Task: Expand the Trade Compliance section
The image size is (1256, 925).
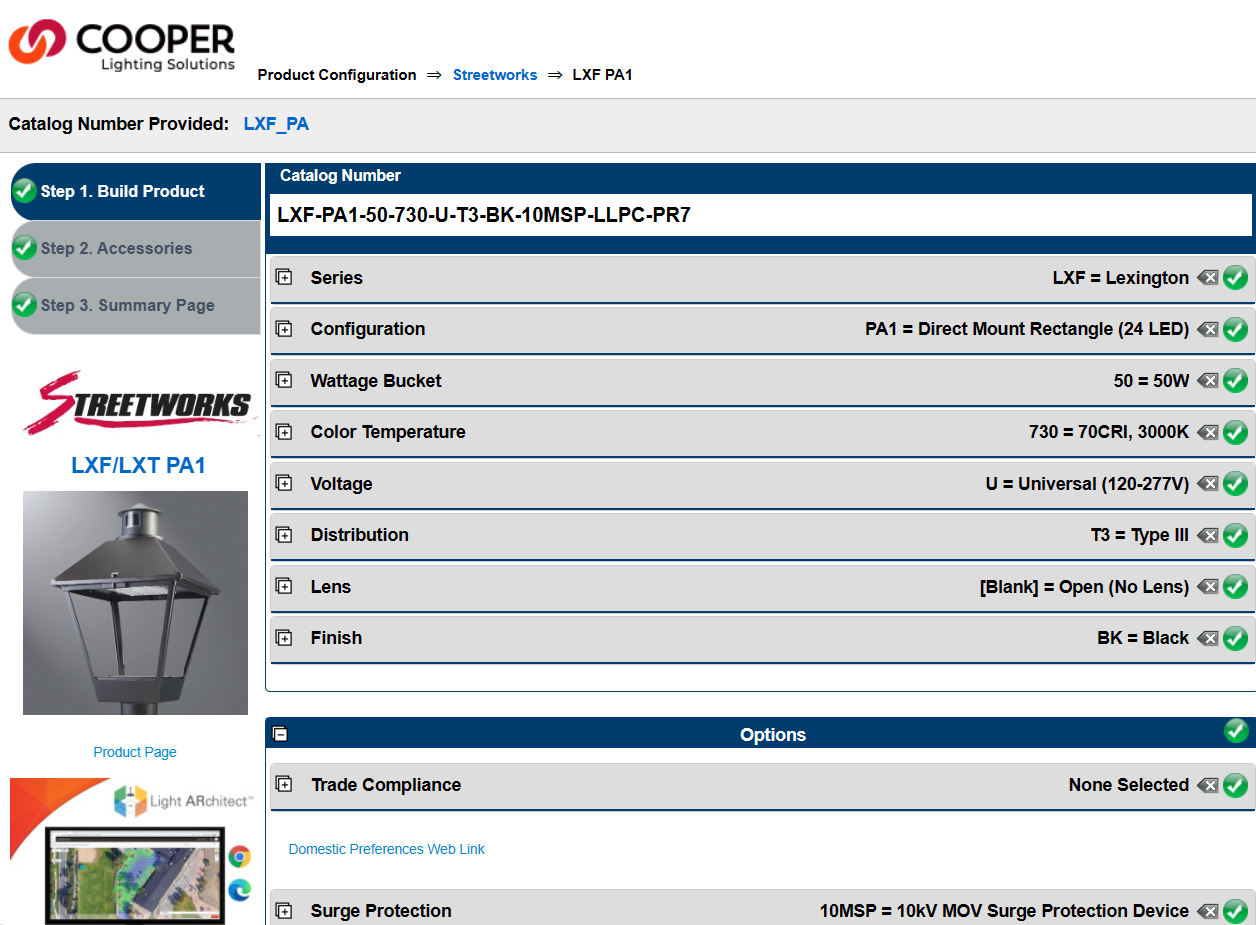Action: coord(284,785)
